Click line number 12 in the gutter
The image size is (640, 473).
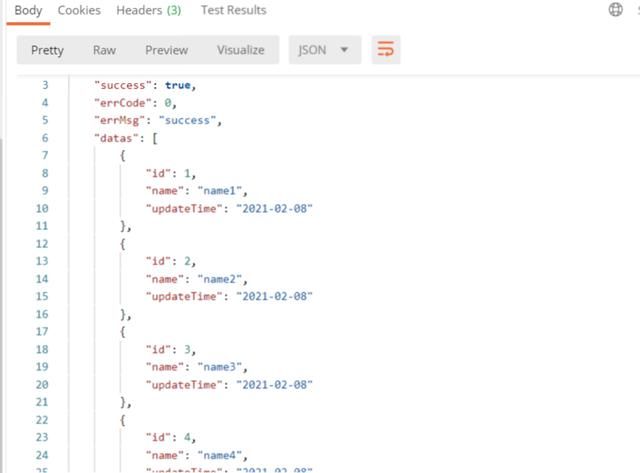(x=41, y=243)
